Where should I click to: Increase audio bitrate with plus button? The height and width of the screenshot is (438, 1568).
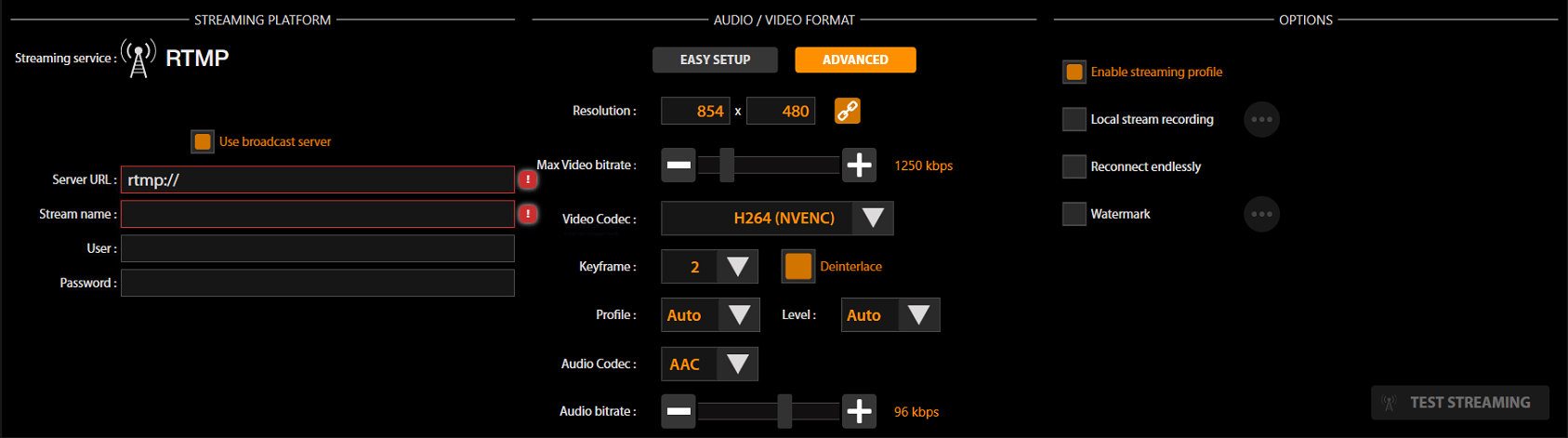[859, 411]
